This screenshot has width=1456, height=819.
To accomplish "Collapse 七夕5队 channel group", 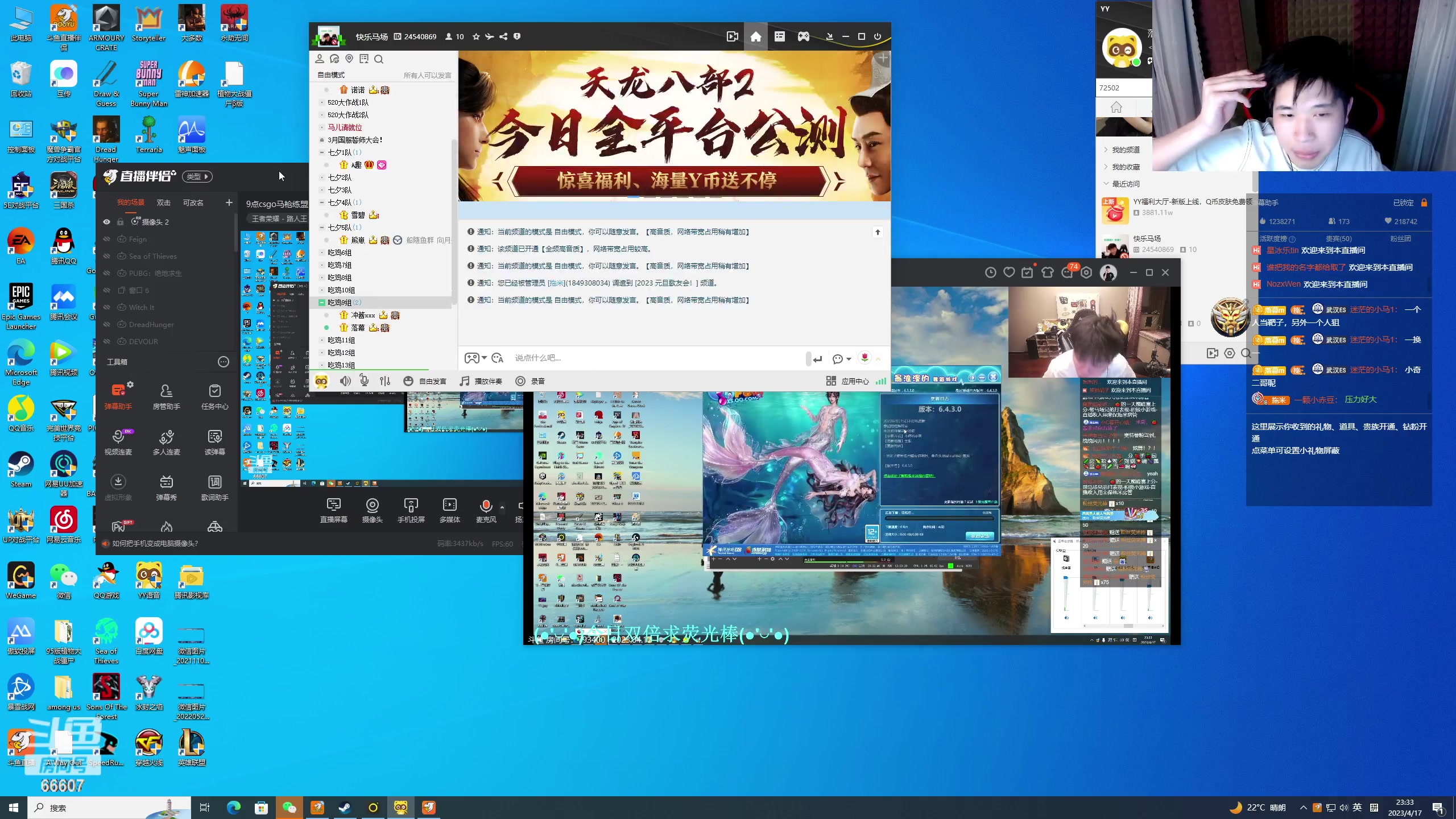I will (322, 227).
